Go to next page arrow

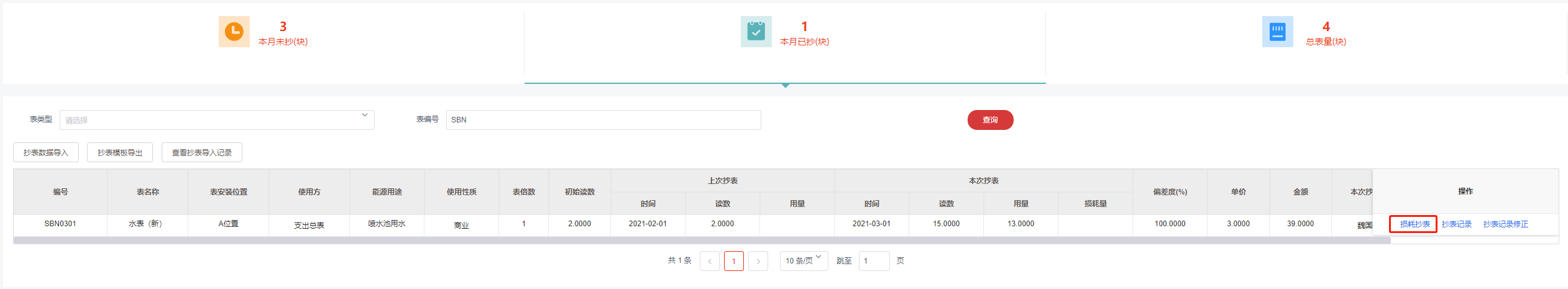pyautogui.click(x=758, y=261)
